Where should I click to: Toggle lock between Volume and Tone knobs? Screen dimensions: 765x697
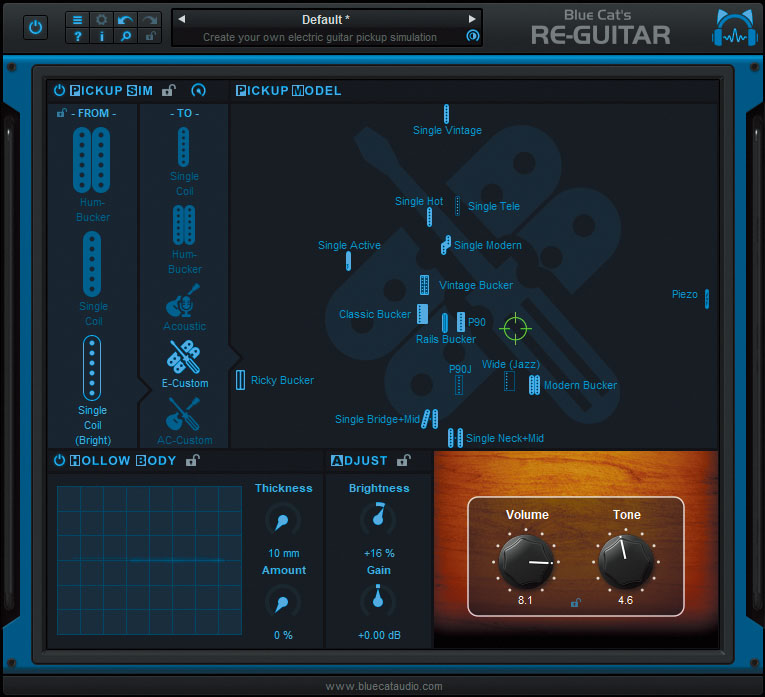[x=576, y=603]
